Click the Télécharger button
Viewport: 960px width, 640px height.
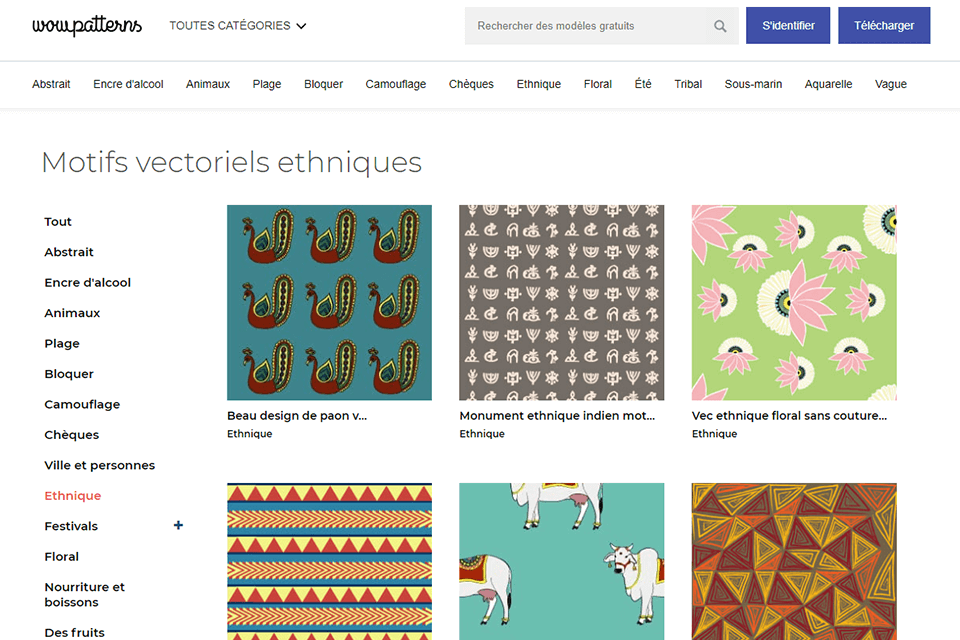884,26
